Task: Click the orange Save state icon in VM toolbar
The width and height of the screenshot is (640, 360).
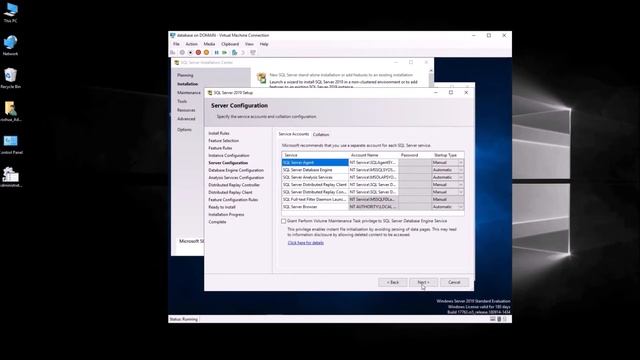Action: 207,52
